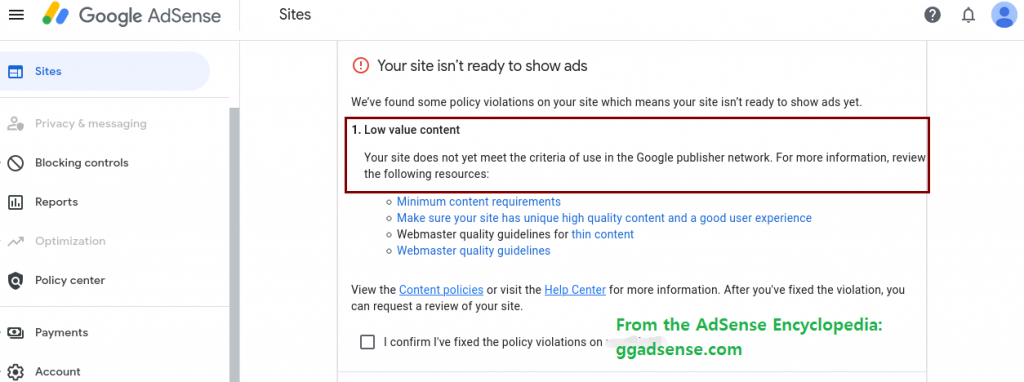Open the user account avatar
The width and height of the screenshot is (1024, 382).
point(1004,14)
